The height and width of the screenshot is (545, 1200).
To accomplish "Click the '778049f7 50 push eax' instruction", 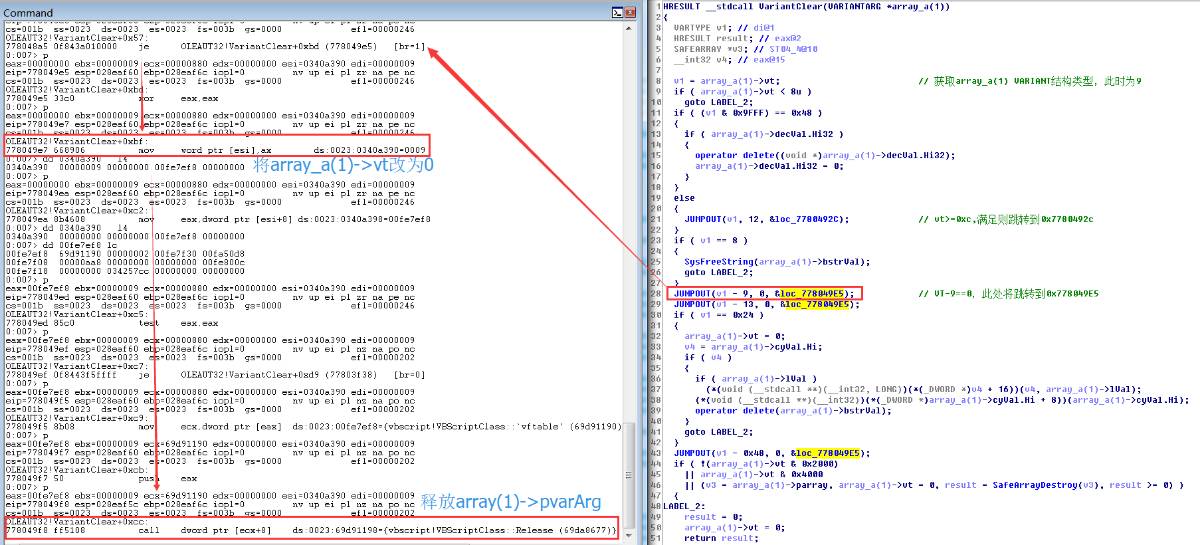I will click(102, 477).
